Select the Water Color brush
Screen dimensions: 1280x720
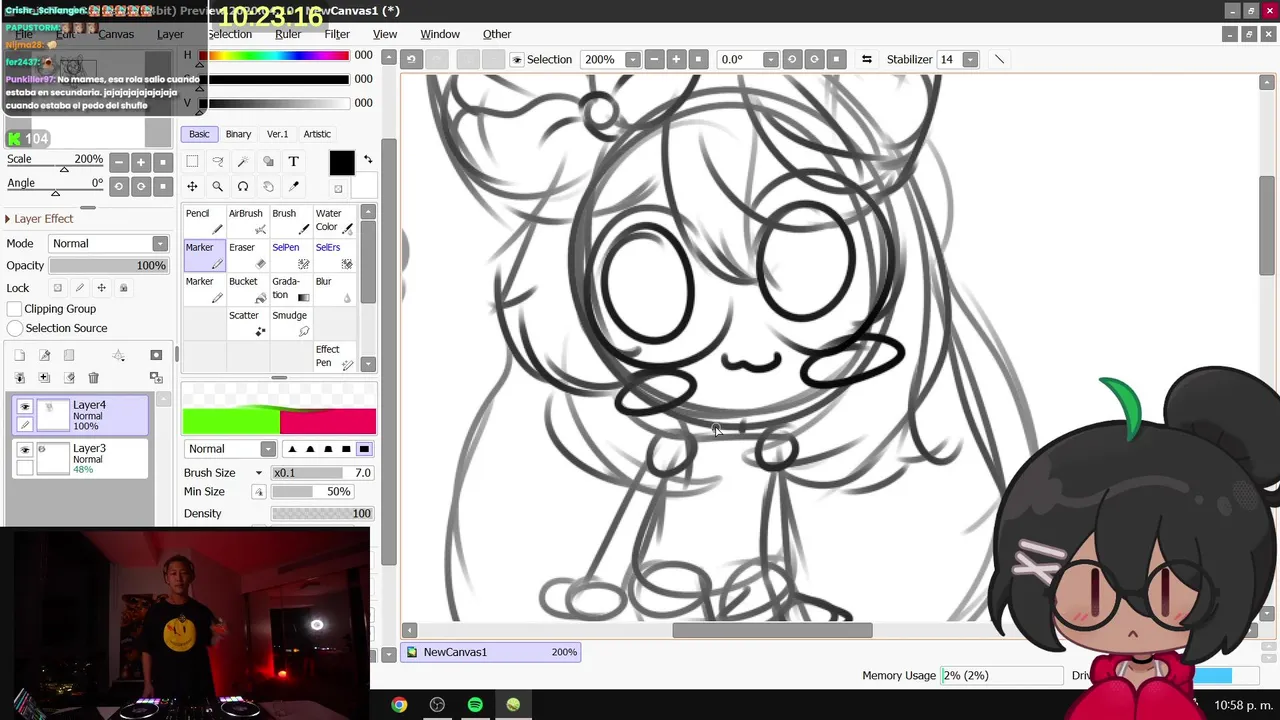334,221
